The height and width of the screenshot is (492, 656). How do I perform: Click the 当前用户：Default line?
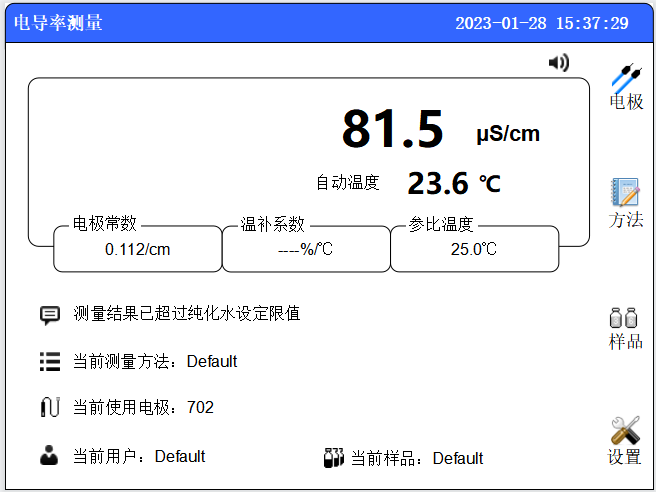(x=139, y=456)
